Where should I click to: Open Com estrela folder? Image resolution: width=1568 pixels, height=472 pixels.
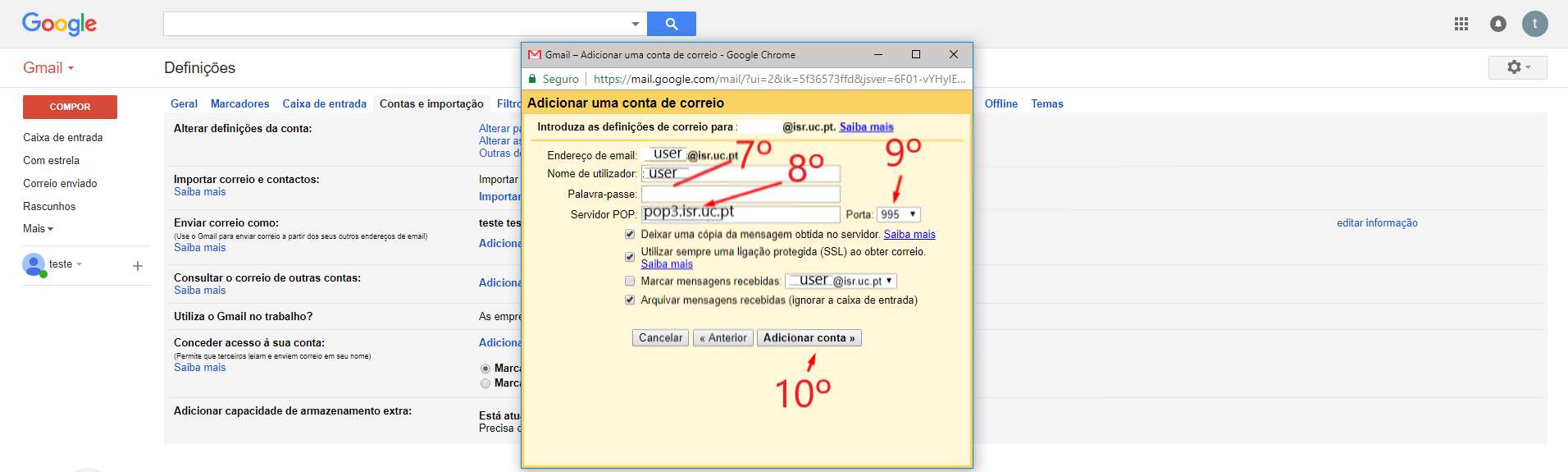pos(51,161)
